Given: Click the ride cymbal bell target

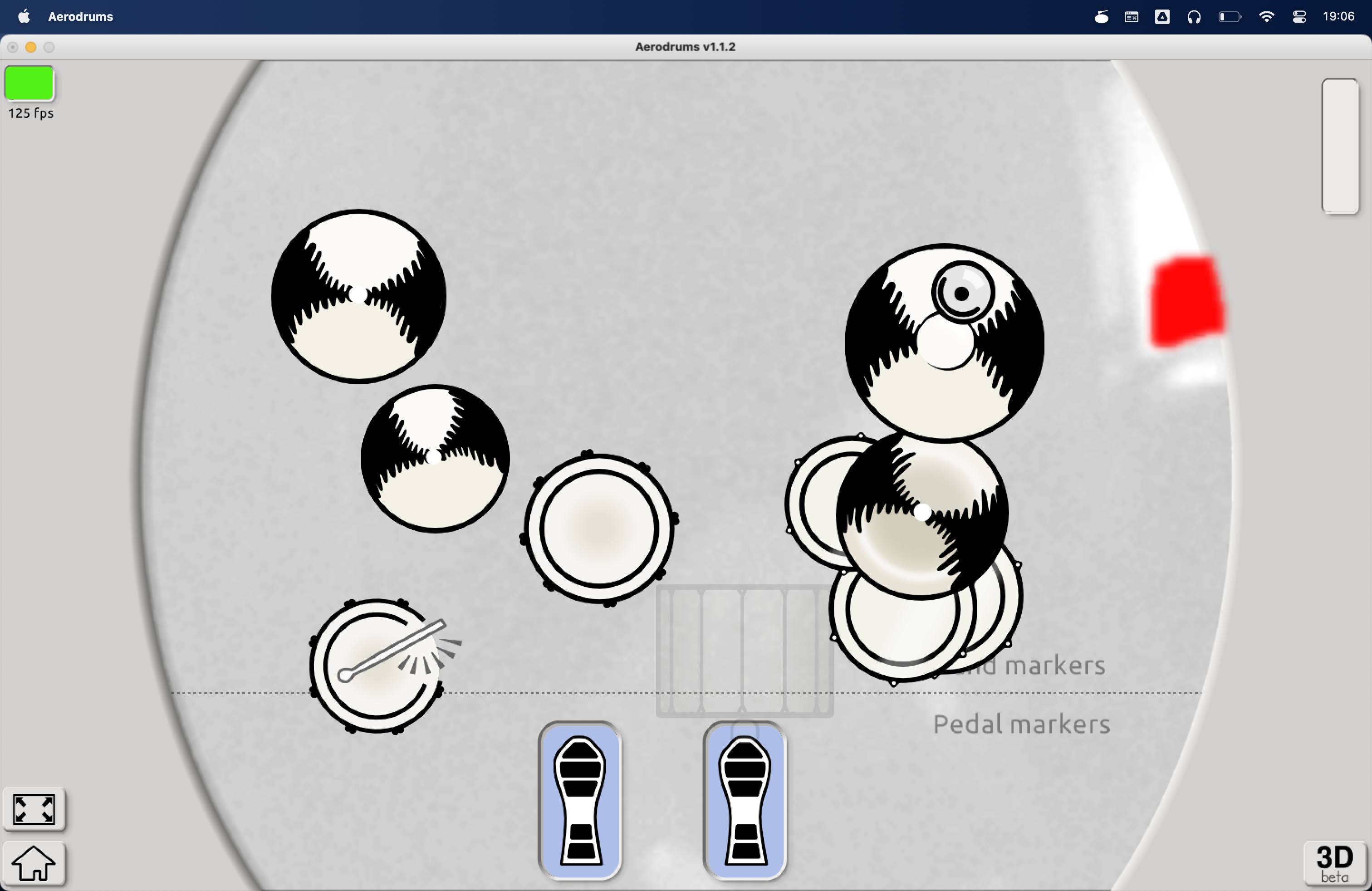Looking at the screenshot, I should (x=962, y=293).
